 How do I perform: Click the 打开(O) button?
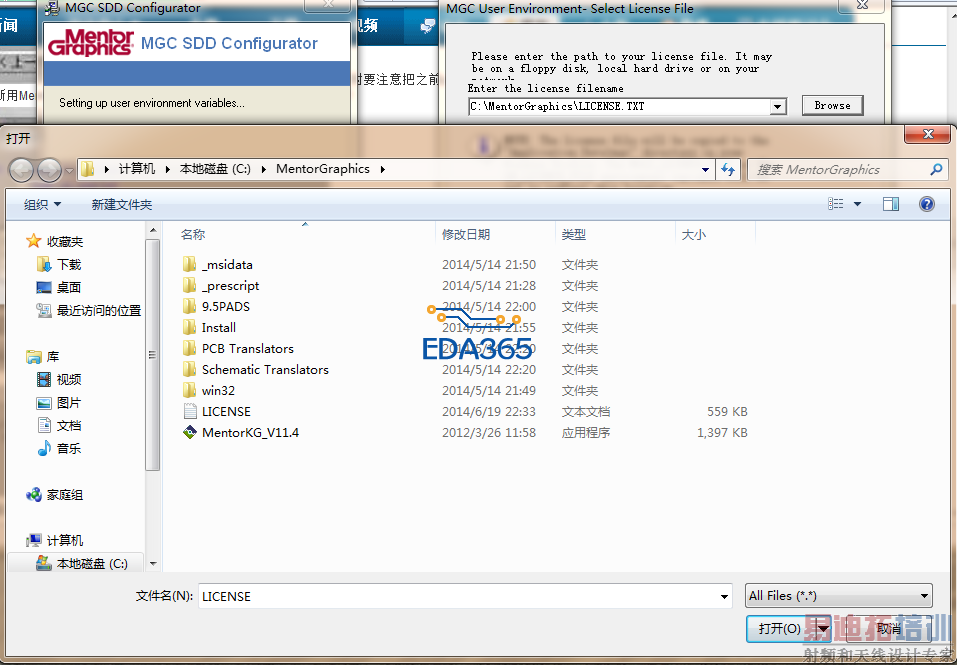pos(780,628)
